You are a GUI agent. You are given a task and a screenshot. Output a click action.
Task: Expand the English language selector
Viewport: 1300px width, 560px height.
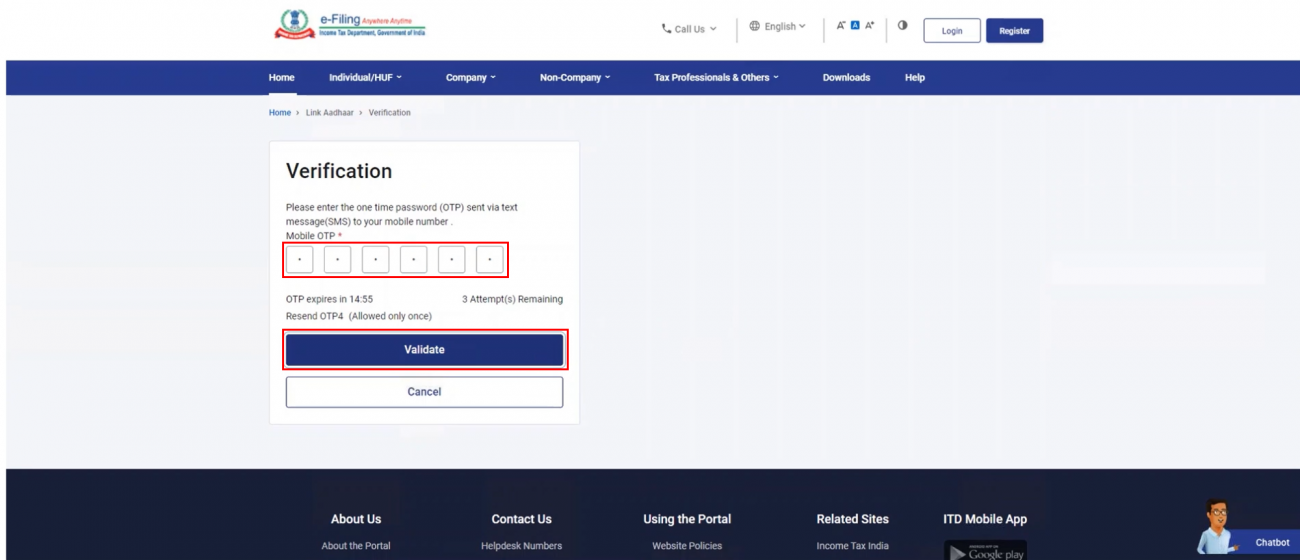click(777, 27)
